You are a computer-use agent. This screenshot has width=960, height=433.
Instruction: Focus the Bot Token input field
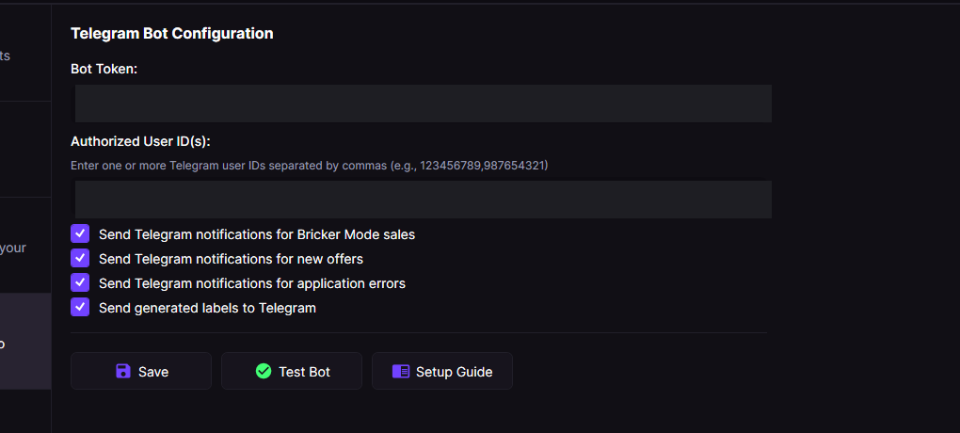423,104
